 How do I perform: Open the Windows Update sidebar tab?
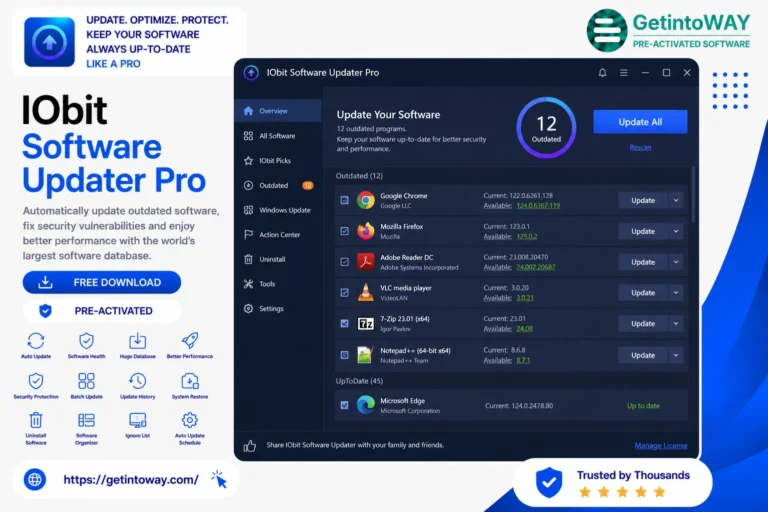point(278,210)
